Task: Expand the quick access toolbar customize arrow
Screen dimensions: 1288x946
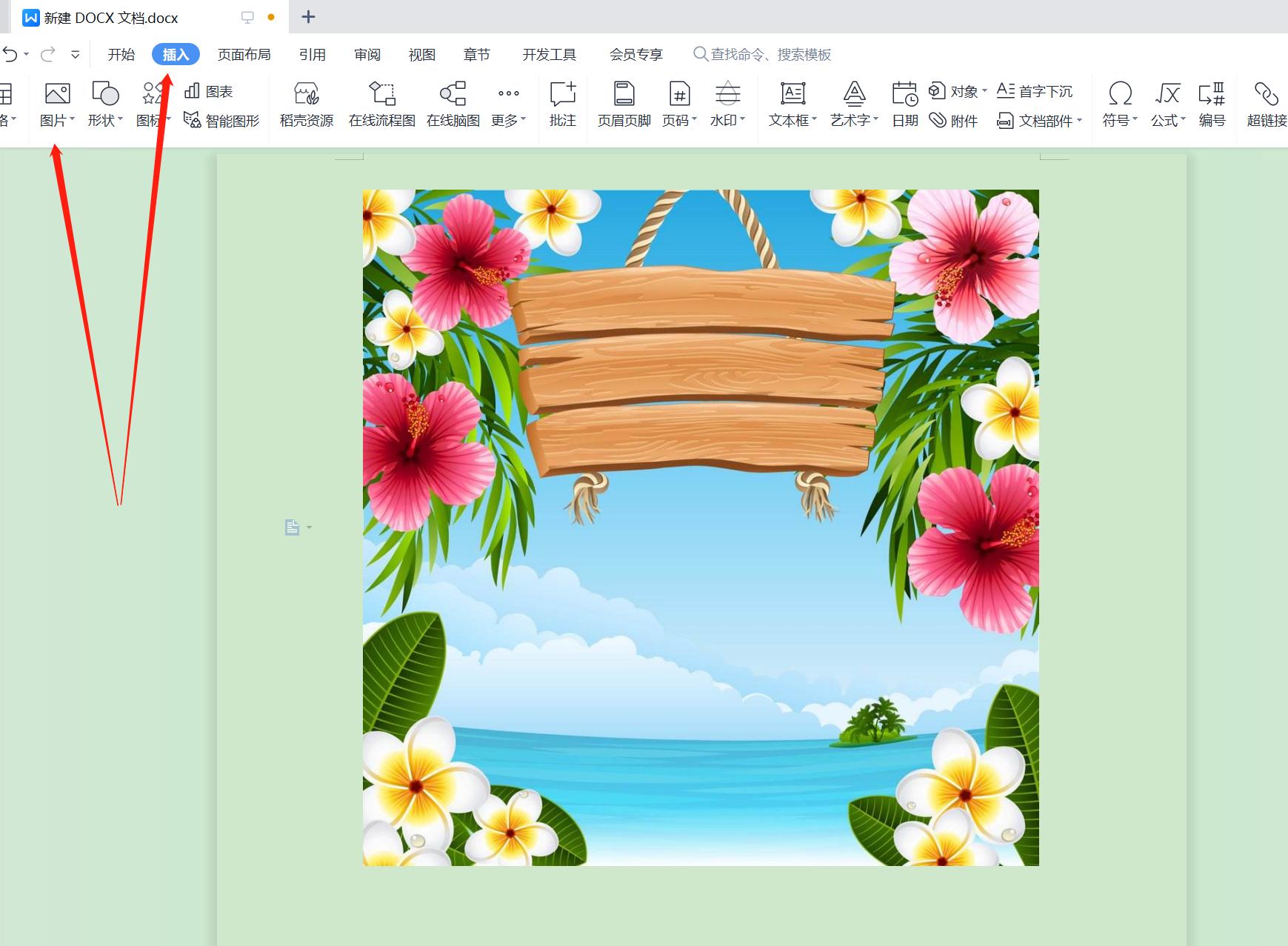Action: click(75, 54)
